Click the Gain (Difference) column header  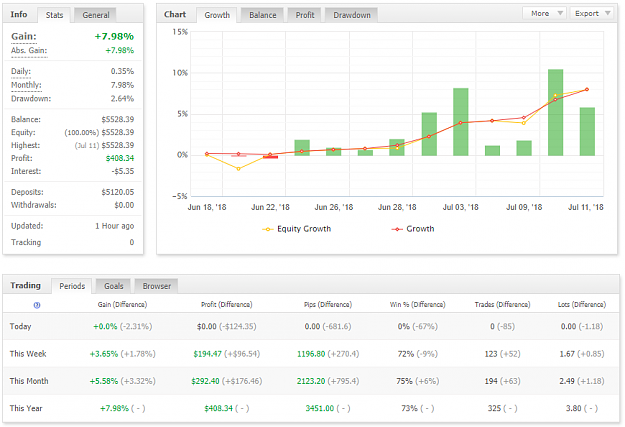pyautogui.click(x=122, y=305)
